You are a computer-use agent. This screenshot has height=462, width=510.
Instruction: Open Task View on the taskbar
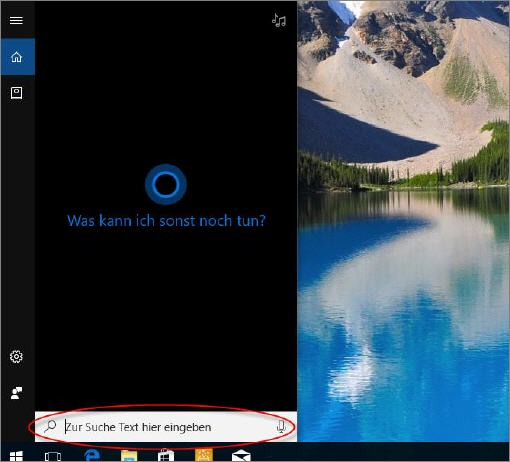pyautogui.click(x=53, y=456)
